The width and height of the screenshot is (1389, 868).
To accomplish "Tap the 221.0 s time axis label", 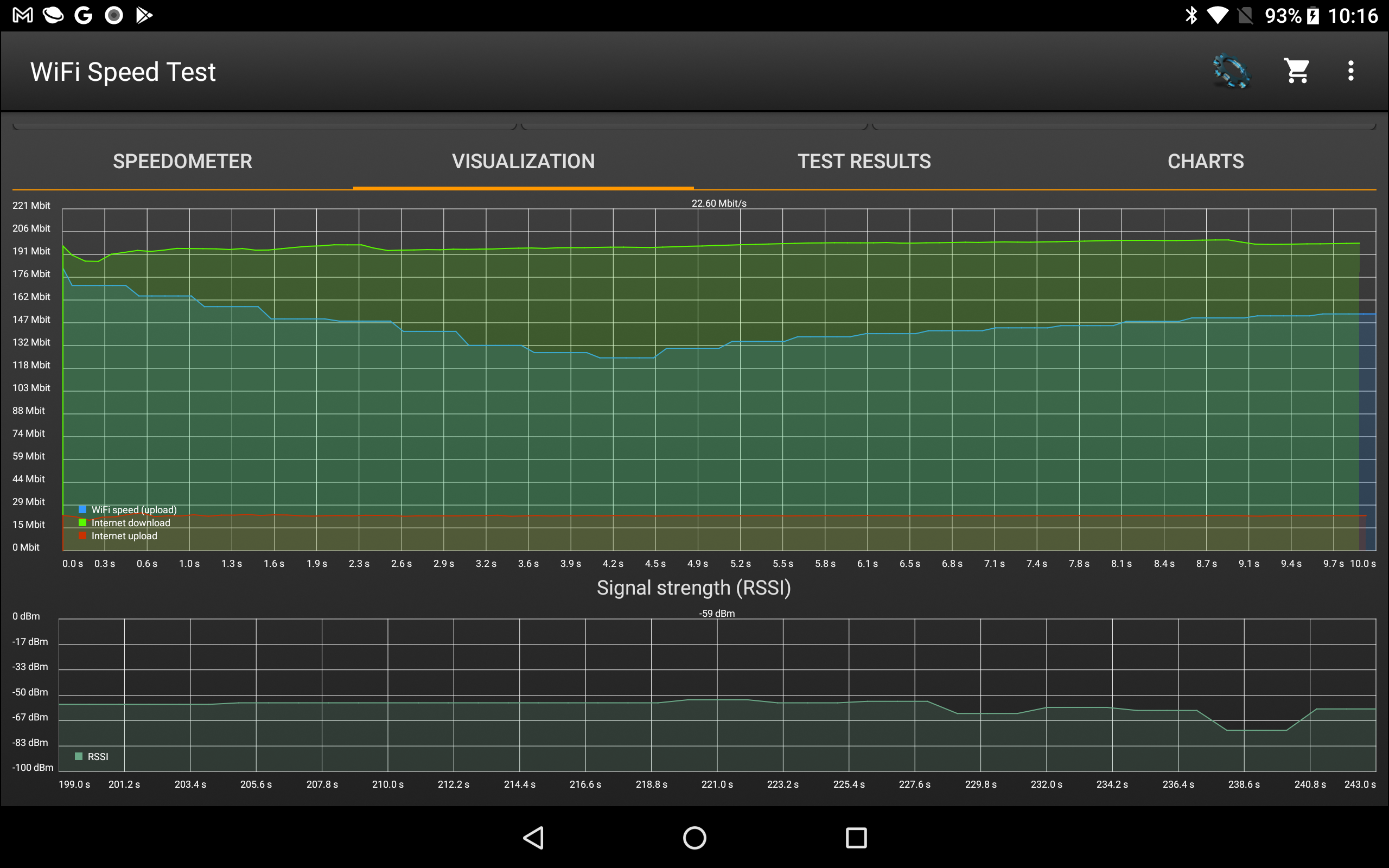I will tap(717, 785).
